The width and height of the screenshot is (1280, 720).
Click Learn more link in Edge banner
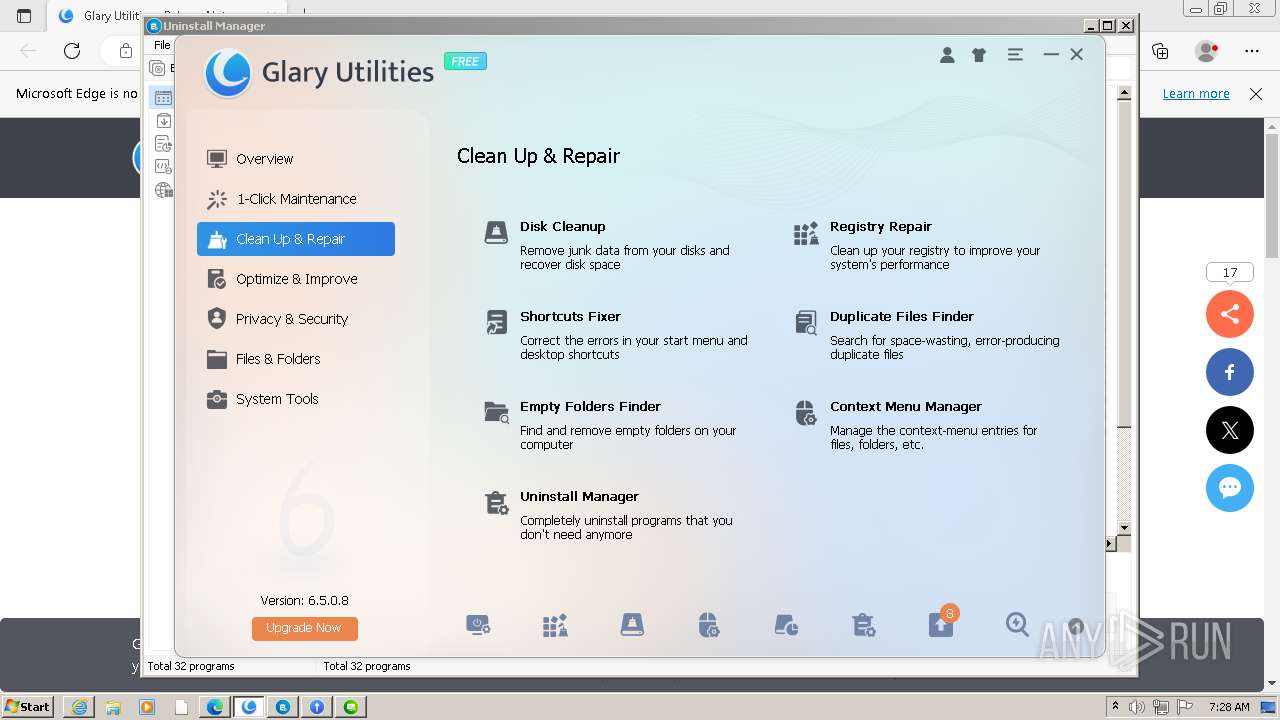[x=1196, y=94]
